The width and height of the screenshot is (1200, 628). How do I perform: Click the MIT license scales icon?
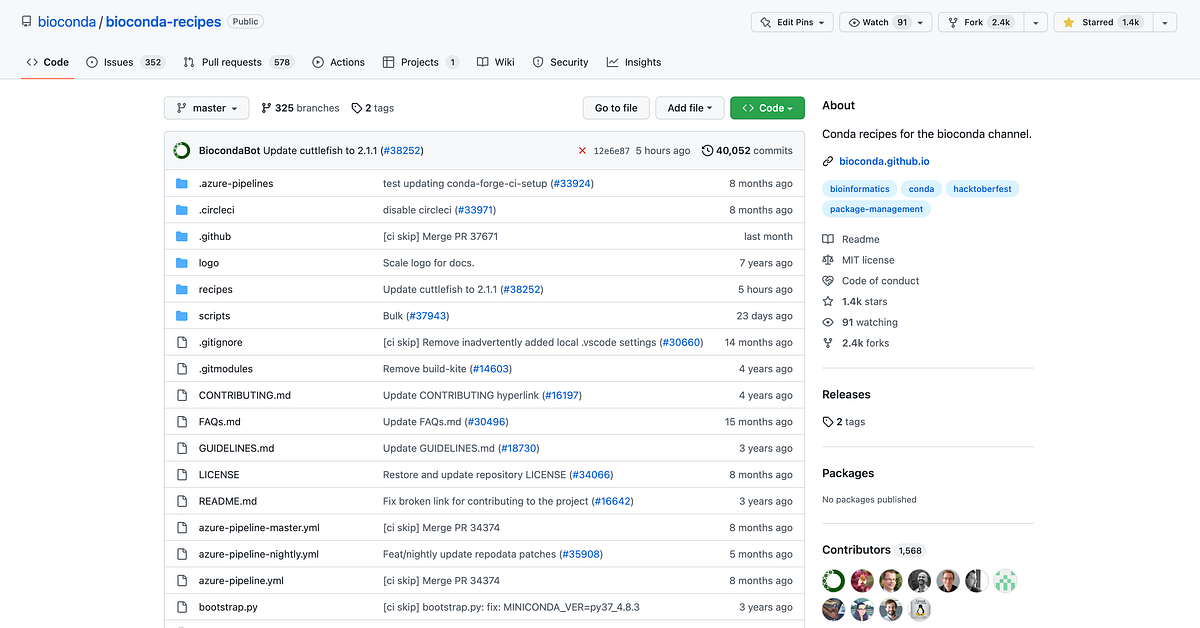pos(827,260)
